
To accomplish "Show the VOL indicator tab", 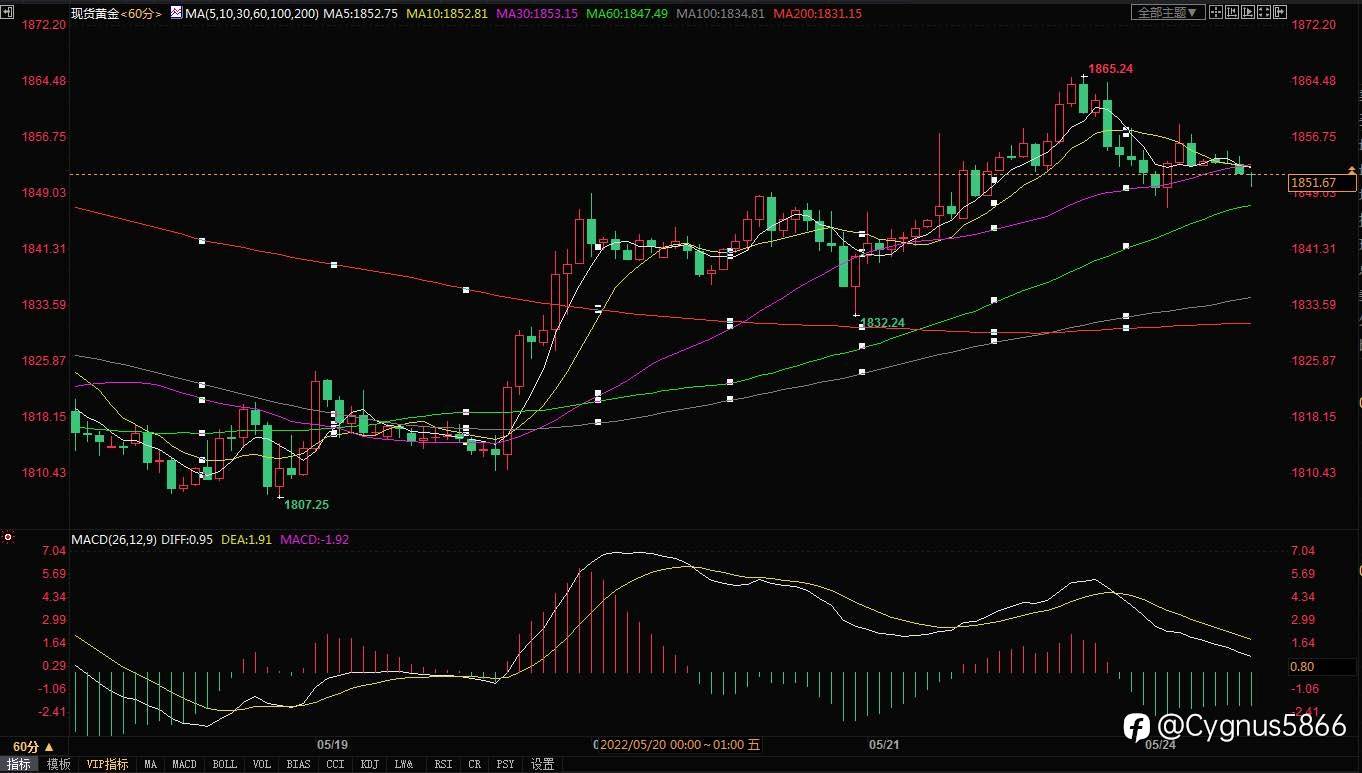I will pos(261,764).
